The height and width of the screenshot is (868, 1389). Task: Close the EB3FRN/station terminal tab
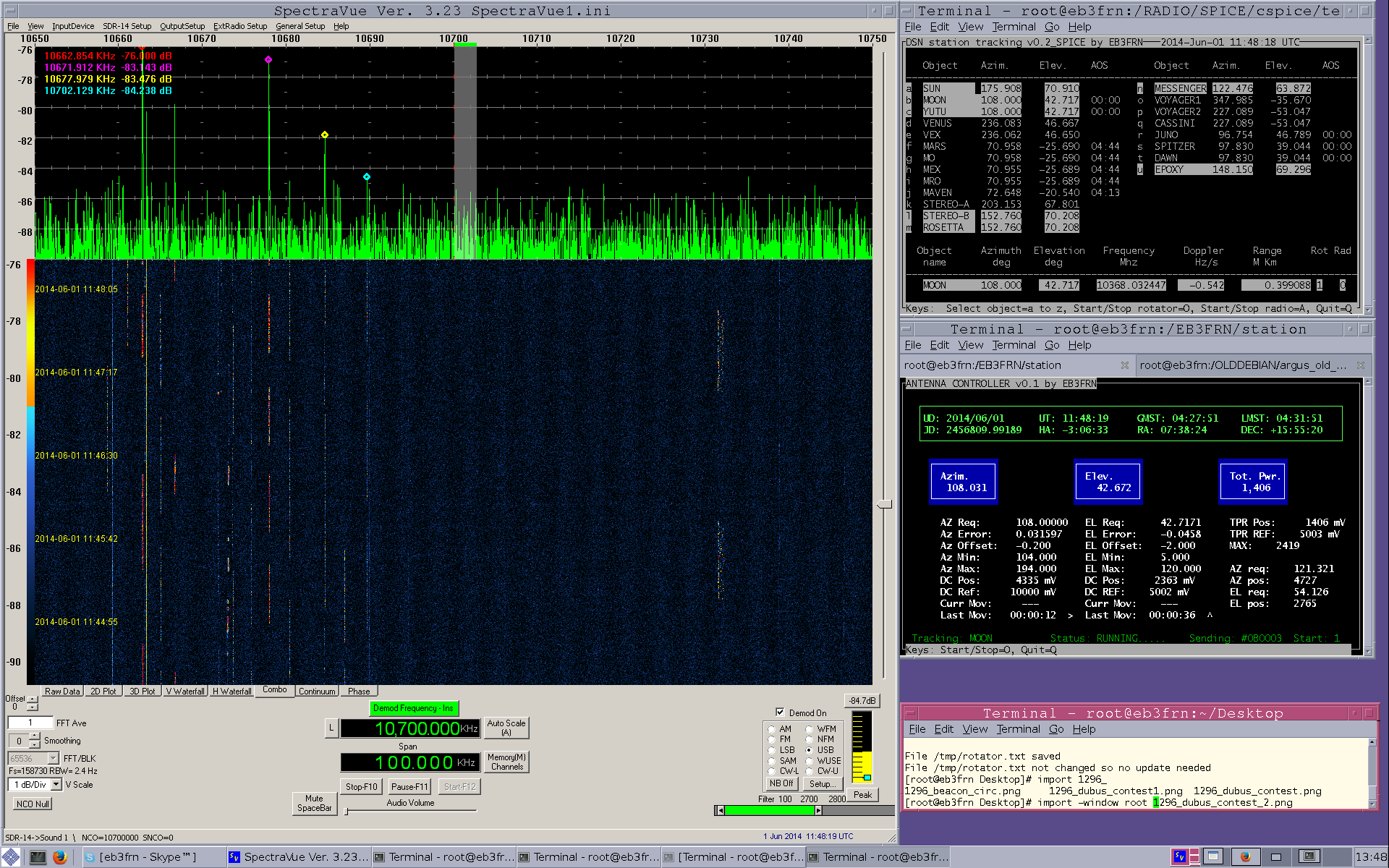pyautogui.click(x=1124, y=365)
